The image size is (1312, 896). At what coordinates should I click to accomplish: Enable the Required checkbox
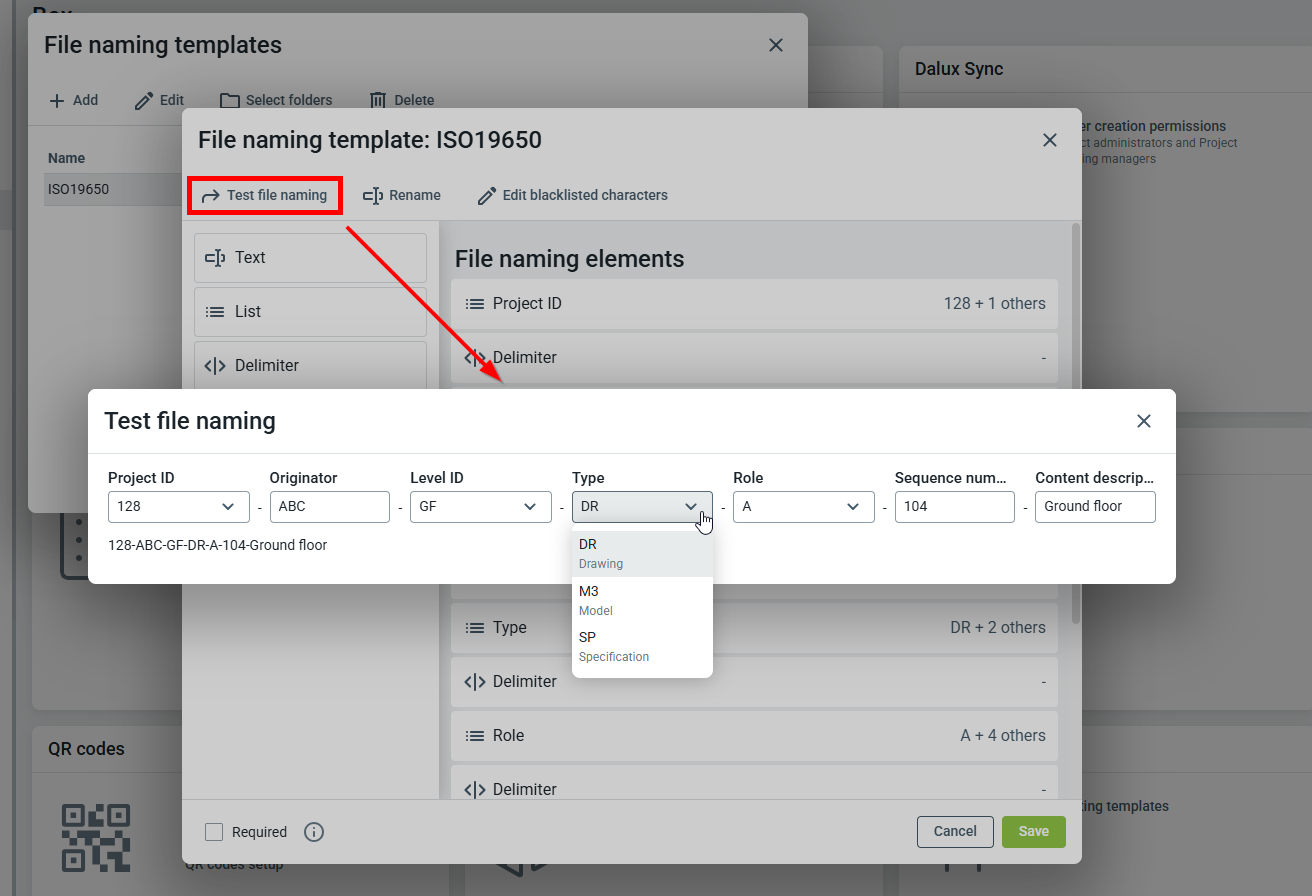click(214, 832)
